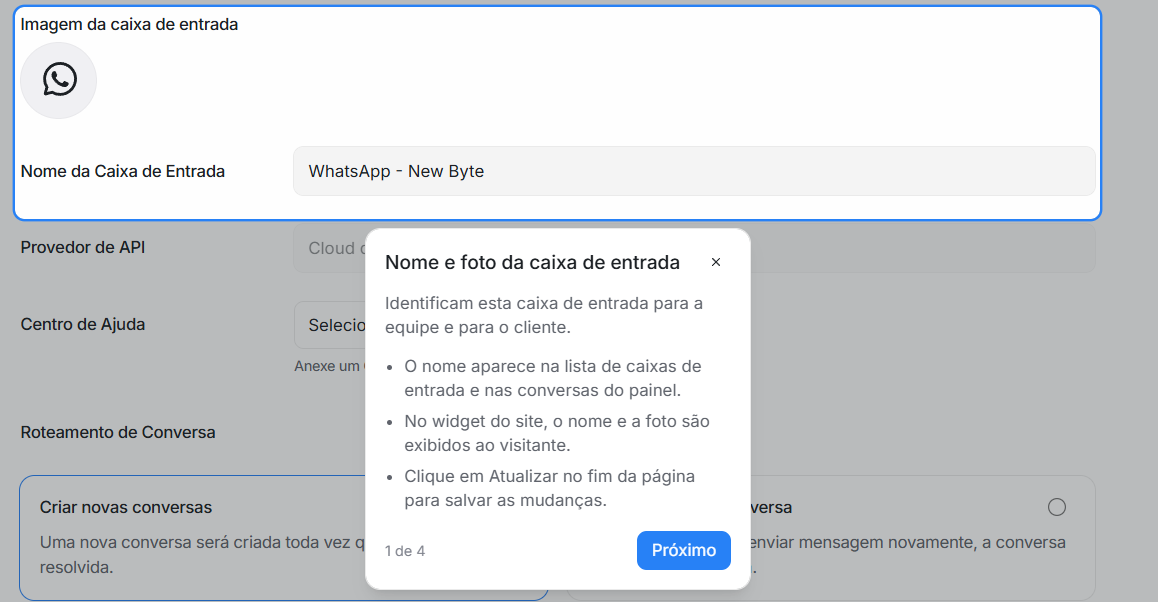Image resolution: width=1158 pixels, height=602 pixels.
Task: Click the "Nome da Caixa de Entrada" label
Action: point(123,171)
